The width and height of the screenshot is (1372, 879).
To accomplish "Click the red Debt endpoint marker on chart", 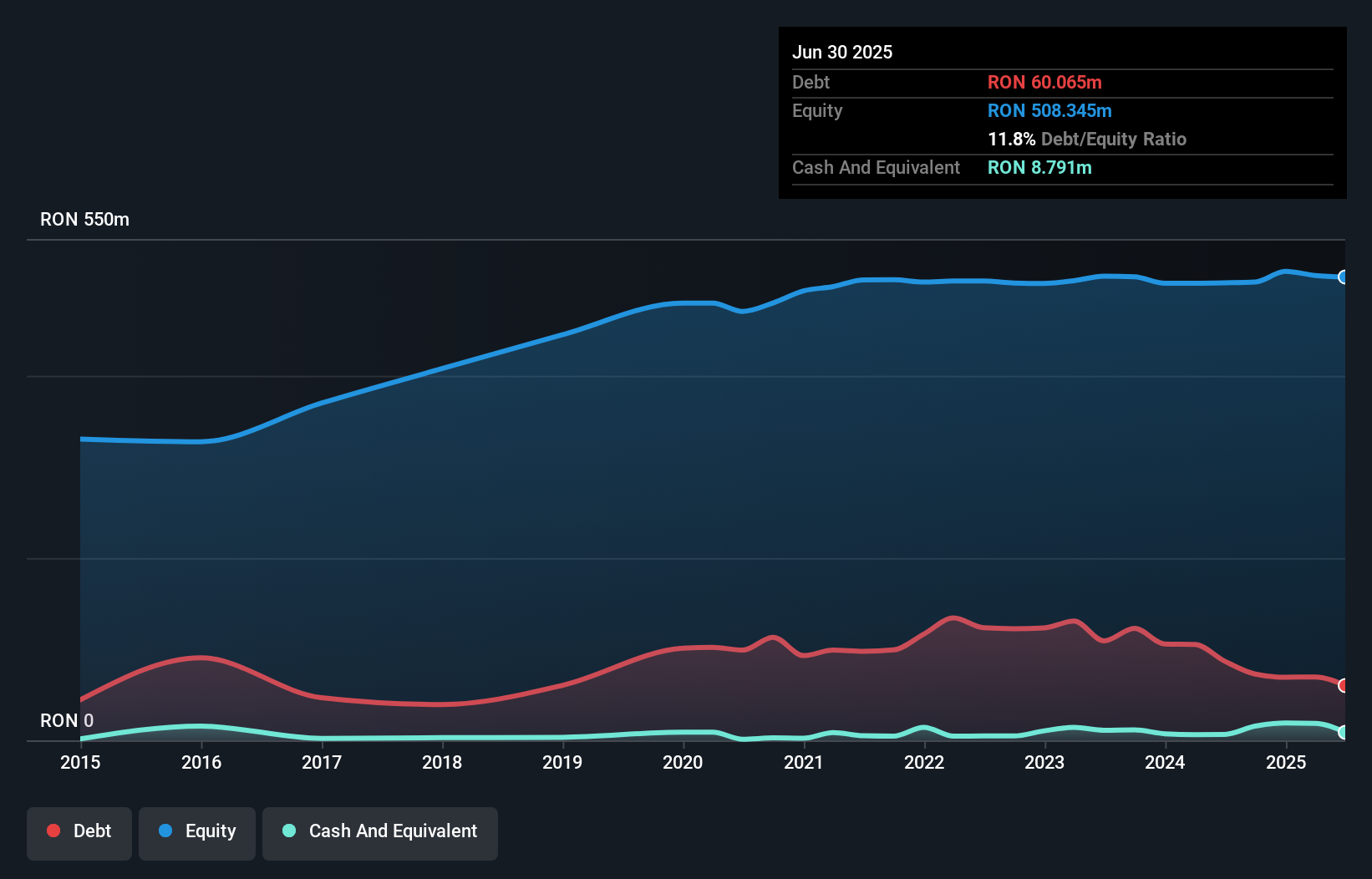I will point(1343,685).
